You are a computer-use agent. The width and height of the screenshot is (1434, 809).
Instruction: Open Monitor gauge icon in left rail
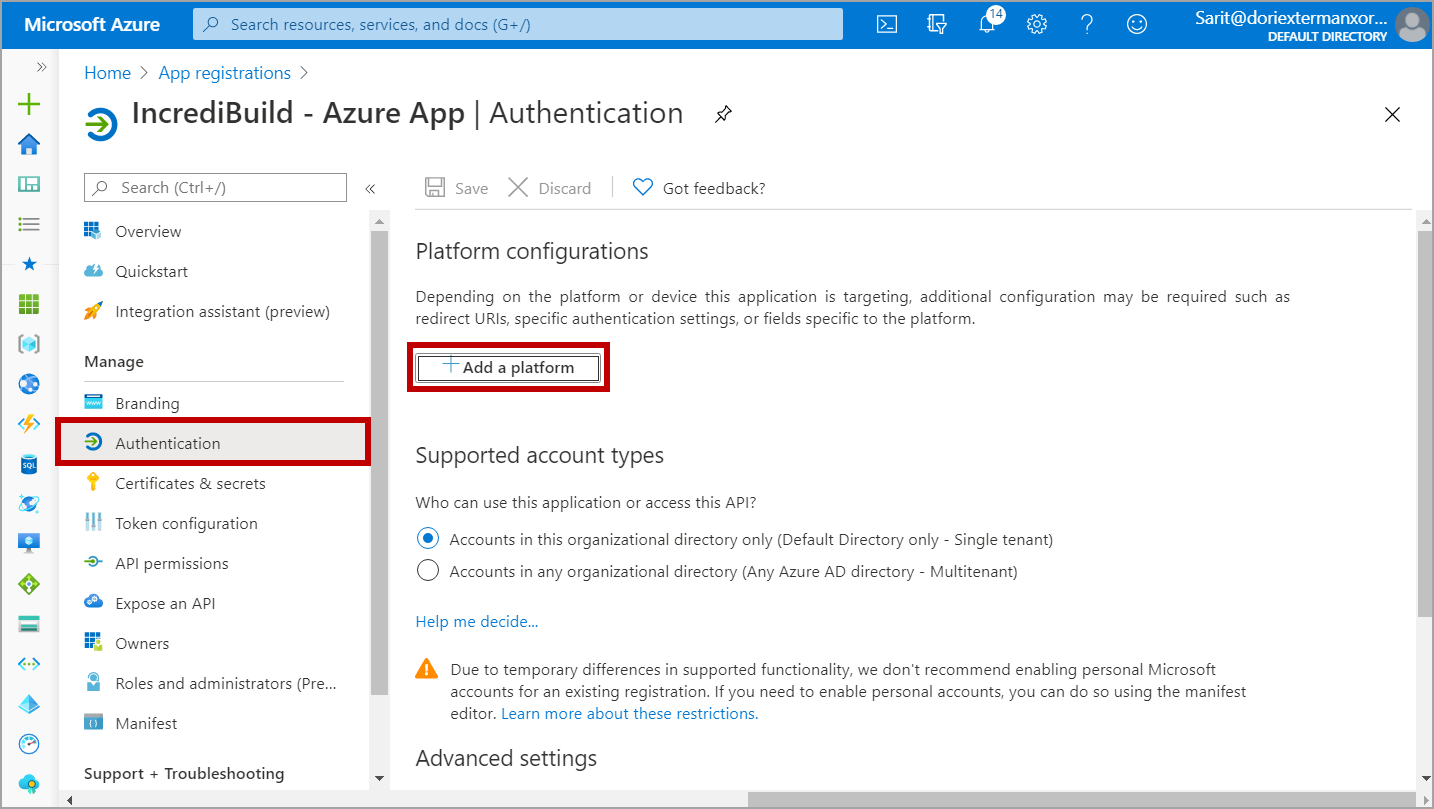(29, 744)
